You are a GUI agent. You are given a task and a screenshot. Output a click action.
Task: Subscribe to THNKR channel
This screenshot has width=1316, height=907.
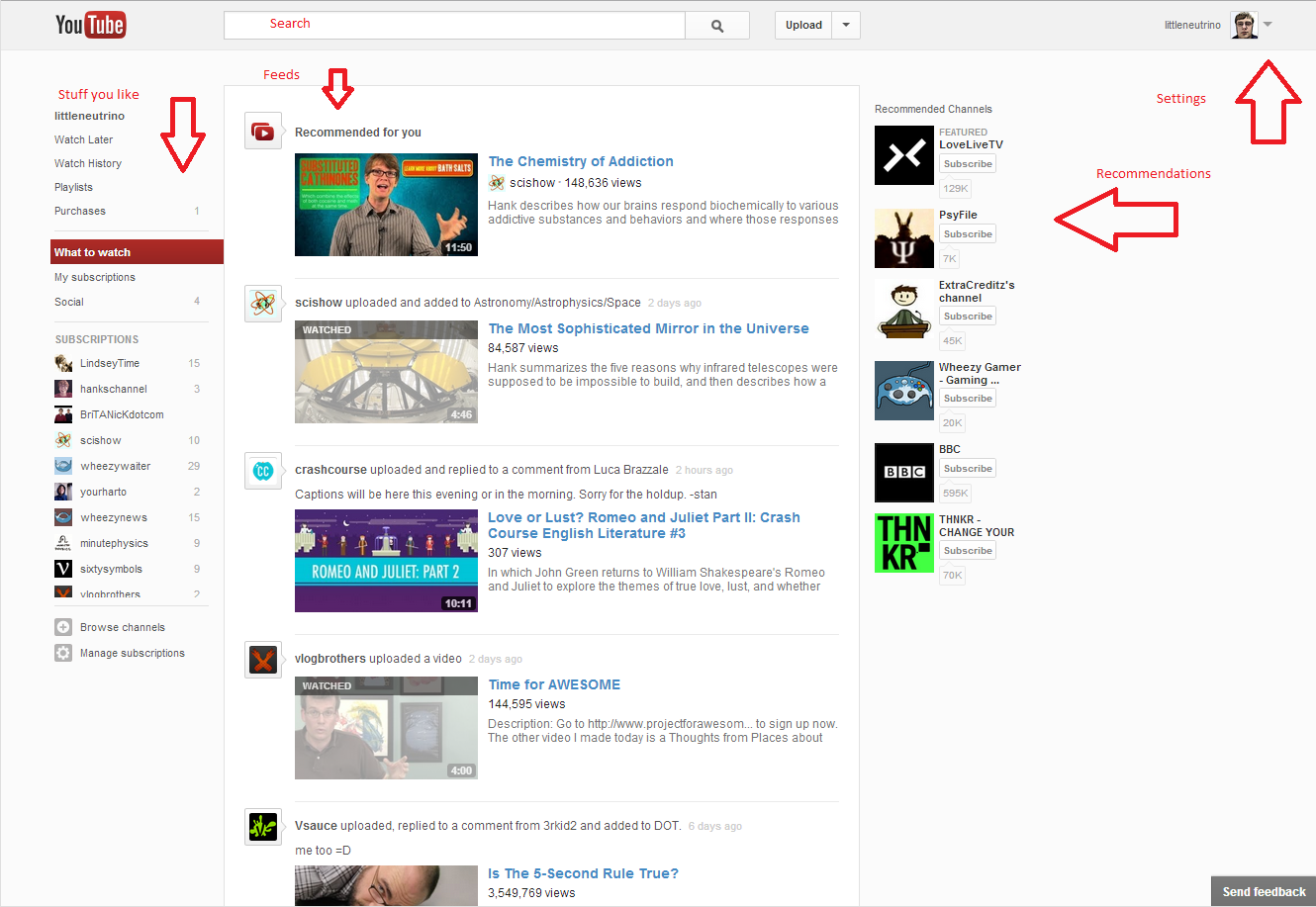(x=967, y=551)
